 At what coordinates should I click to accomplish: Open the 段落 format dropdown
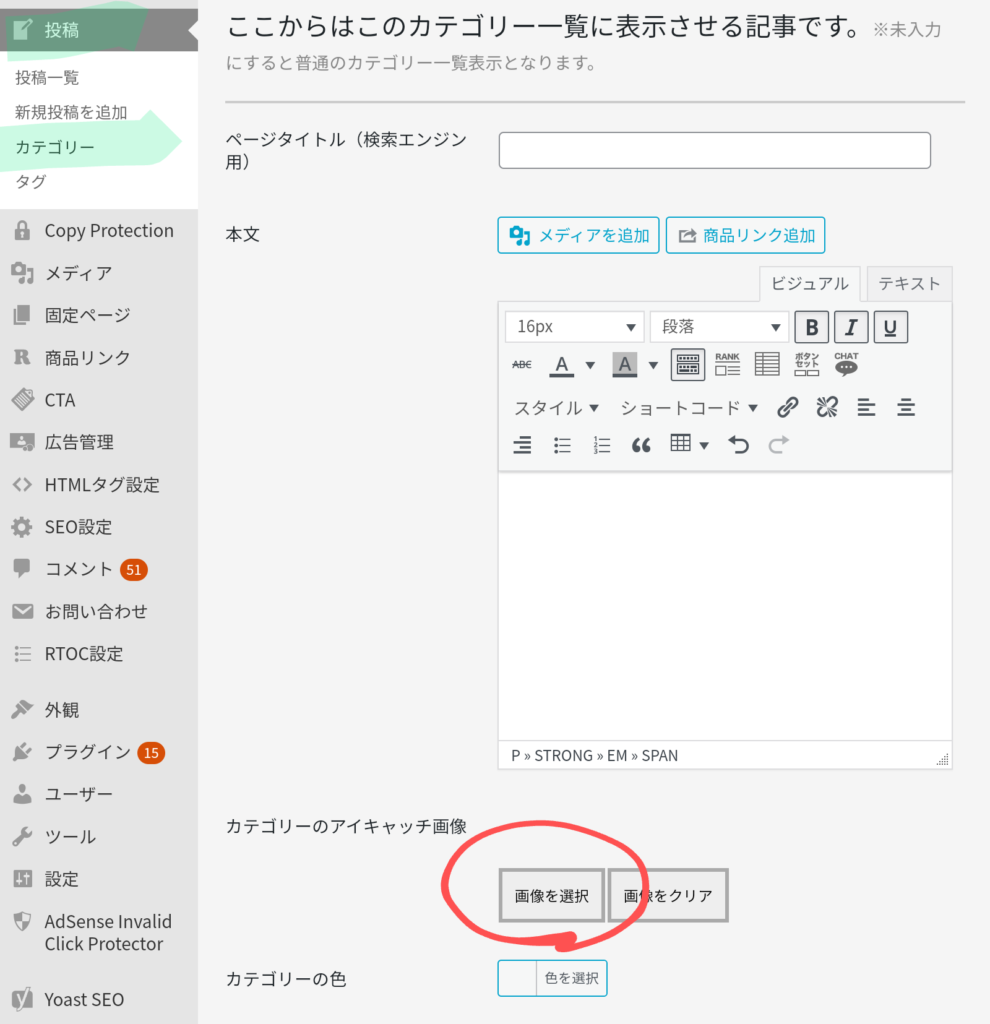tap(719, 327)
